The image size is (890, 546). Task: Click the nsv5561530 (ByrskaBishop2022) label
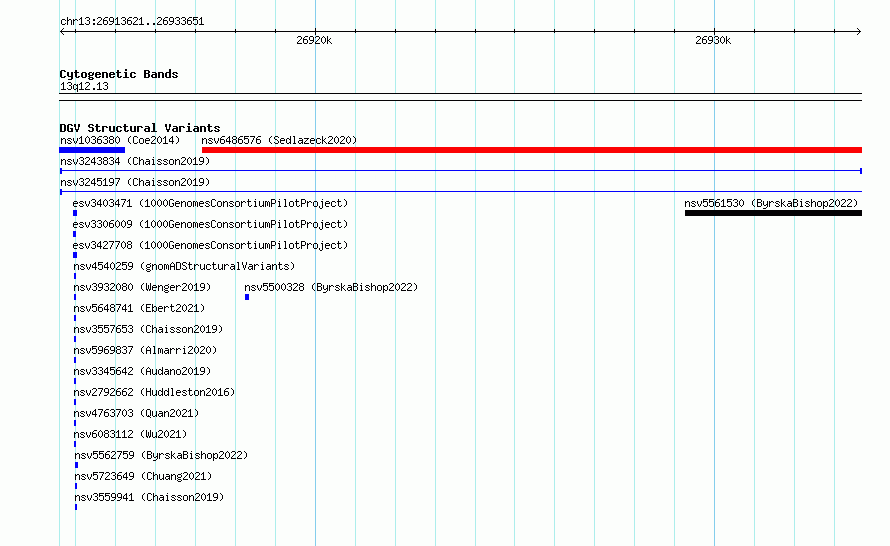[x=771, y=203]
